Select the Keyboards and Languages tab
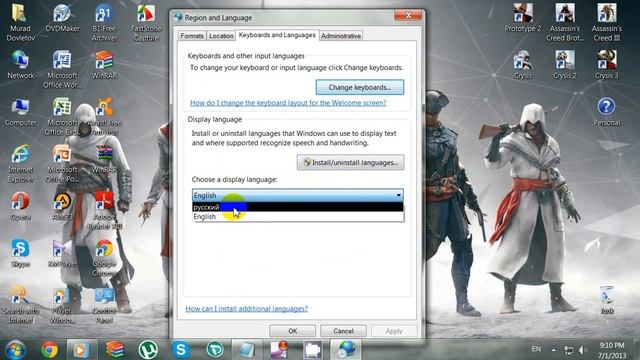 click(x=277, y=35)
